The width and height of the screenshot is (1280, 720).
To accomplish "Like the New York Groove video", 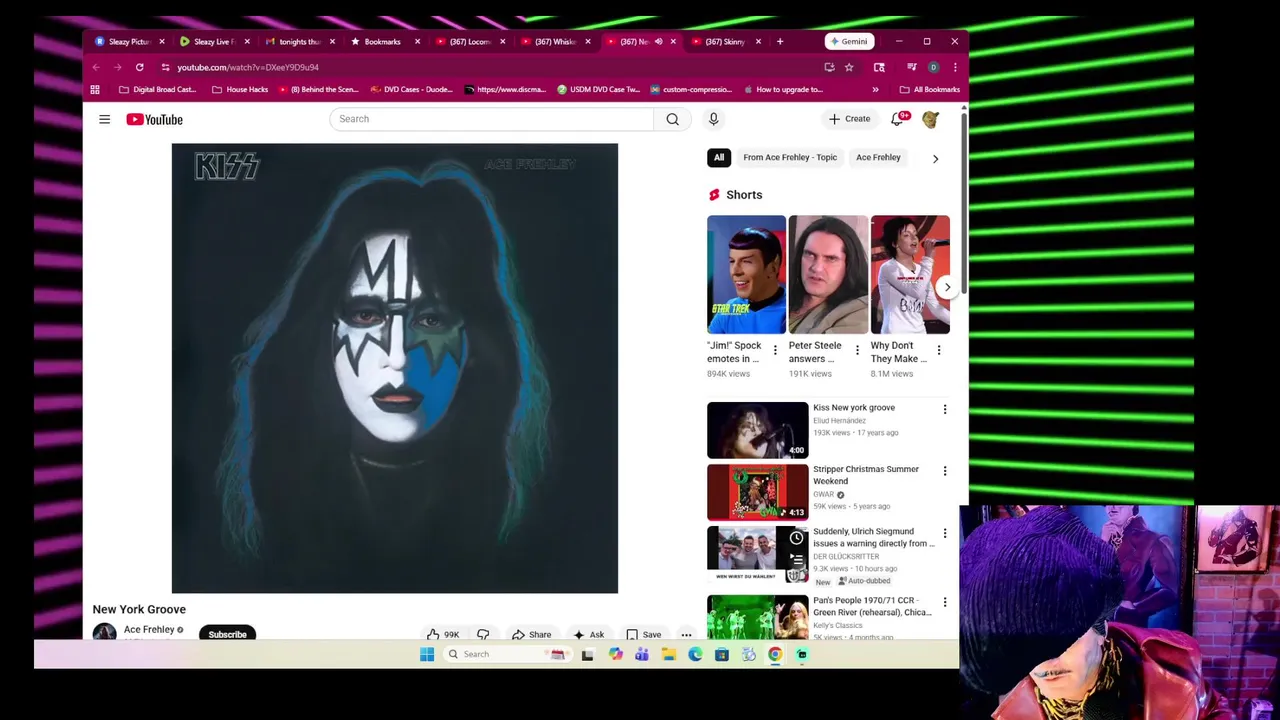I will click(x=443, y=634).
